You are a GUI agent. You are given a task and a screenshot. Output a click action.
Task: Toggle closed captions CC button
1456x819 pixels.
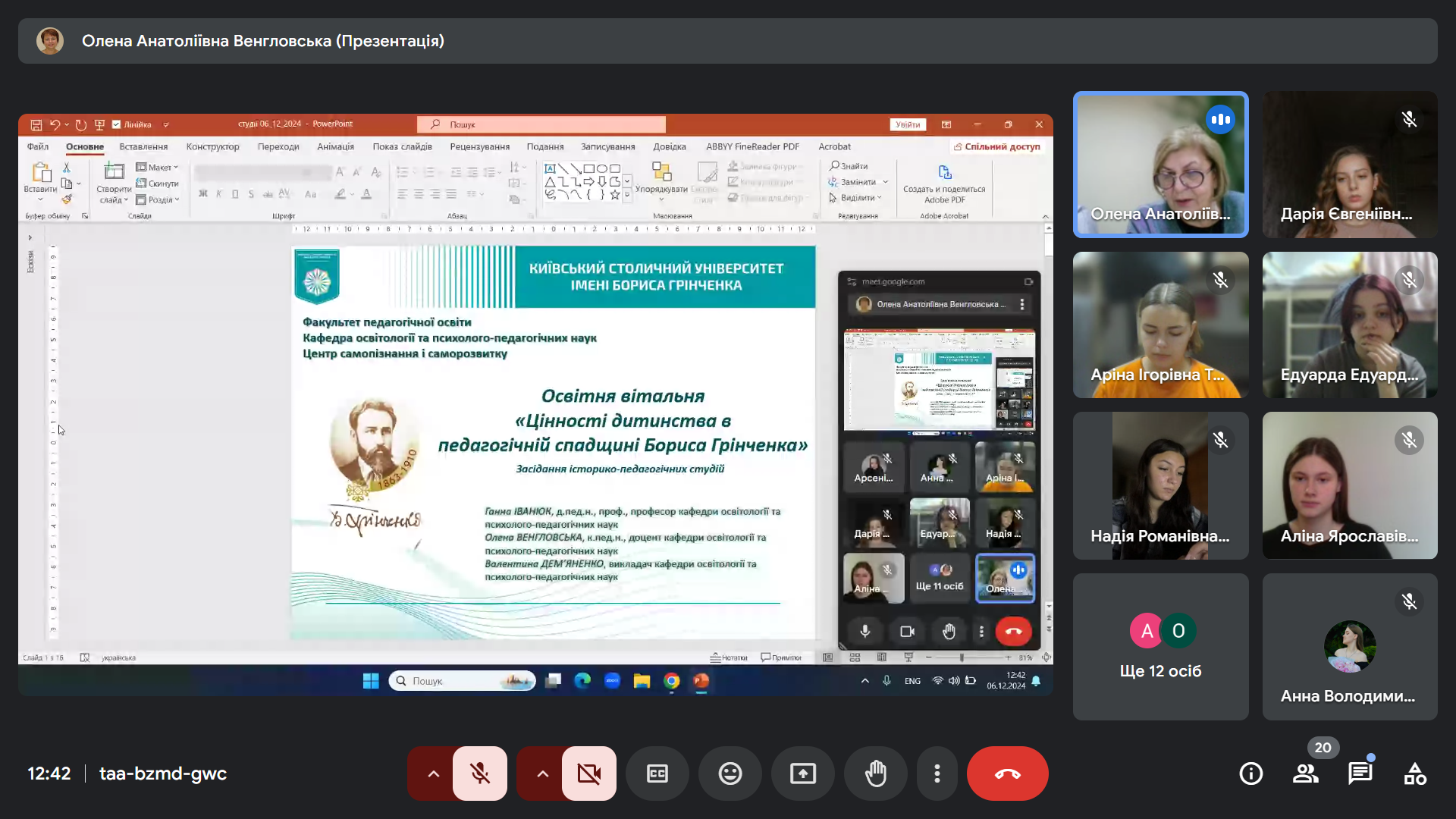(x=657, y=773)
